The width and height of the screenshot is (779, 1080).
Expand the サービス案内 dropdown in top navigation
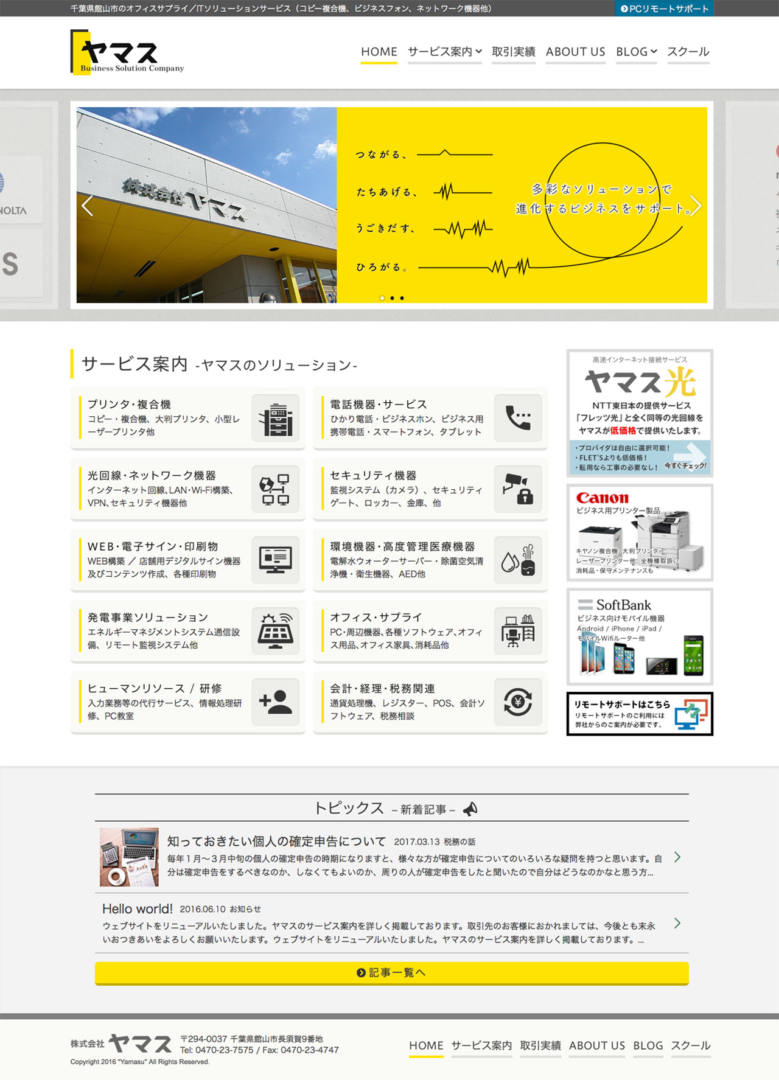(444, 52)
